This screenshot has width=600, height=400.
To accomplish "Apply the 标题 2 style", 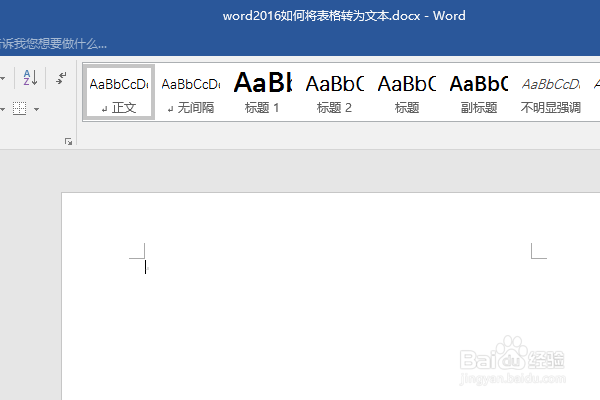I will (334, 92).
